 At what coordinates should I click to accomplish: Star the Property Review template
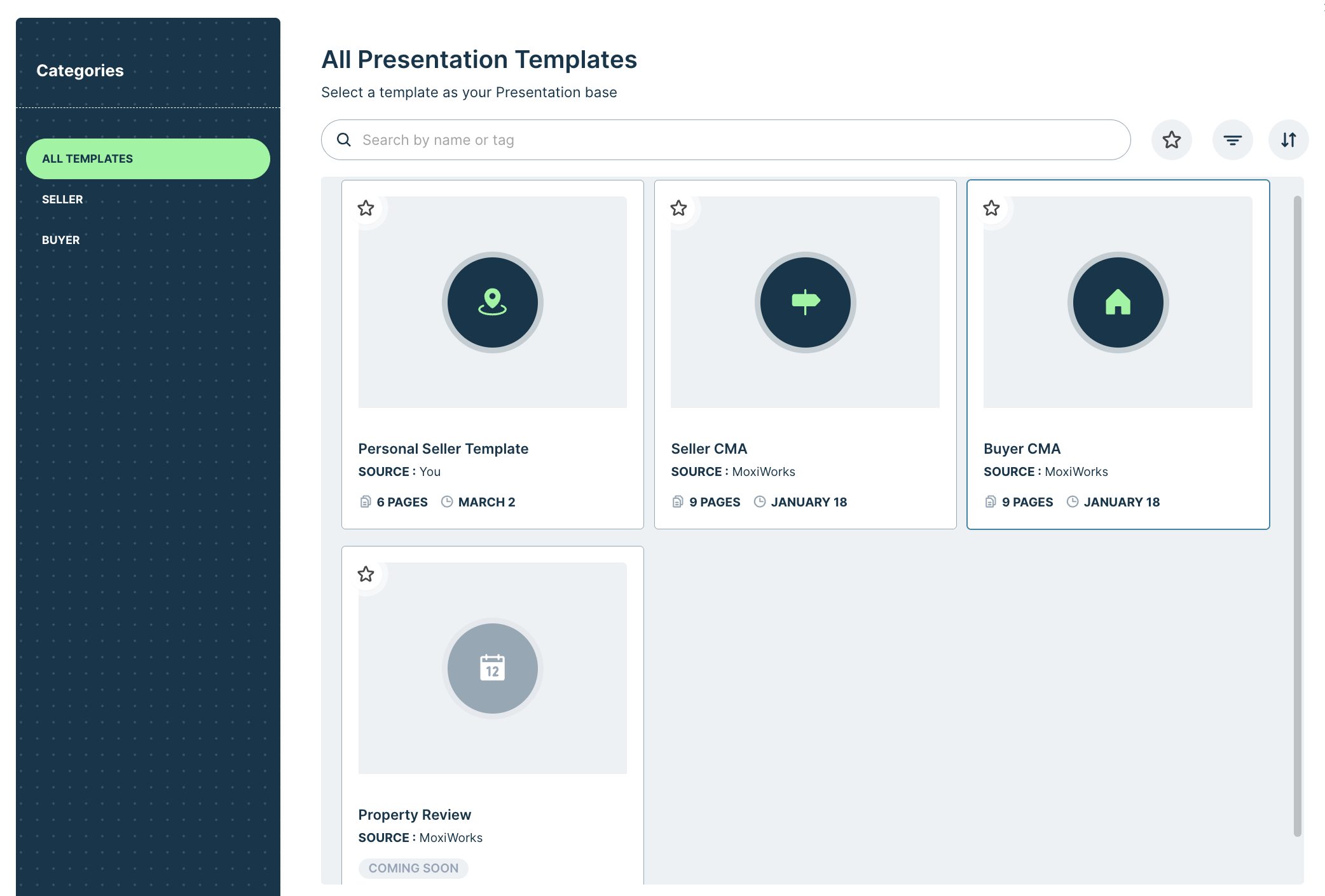click(366, 574)
